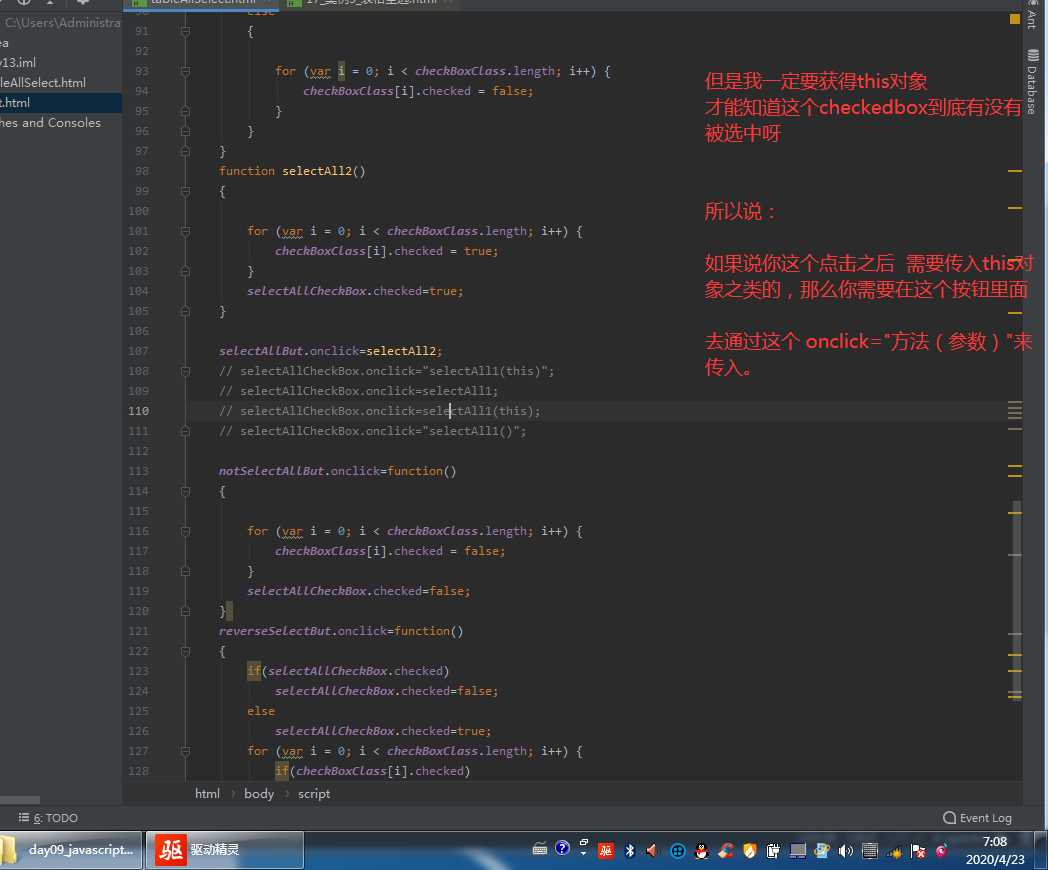Collapse the for loop at line 116
This screenshot has height=870, width=1048.
186,532
